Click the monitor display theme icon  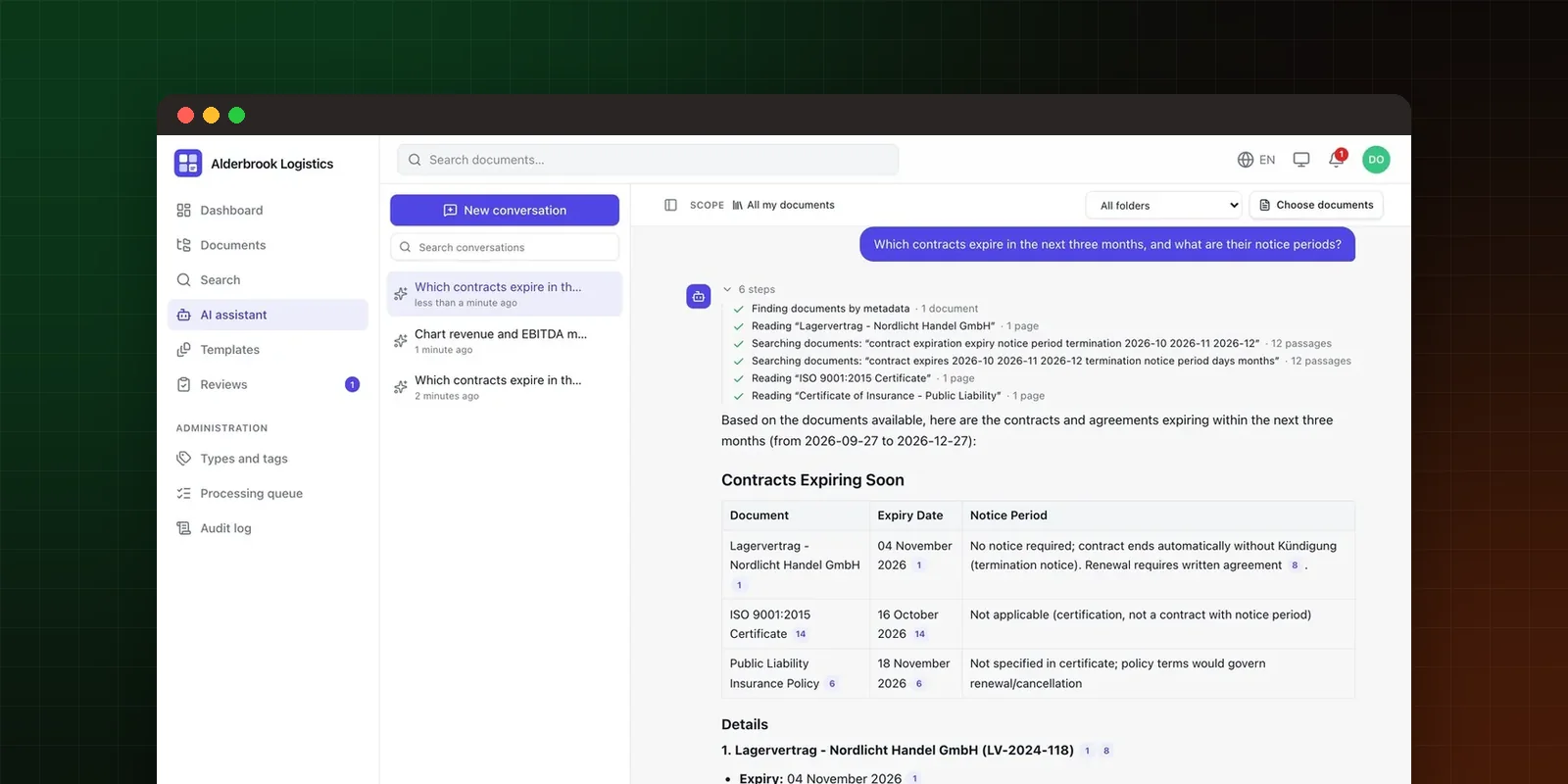[1301, 160]
